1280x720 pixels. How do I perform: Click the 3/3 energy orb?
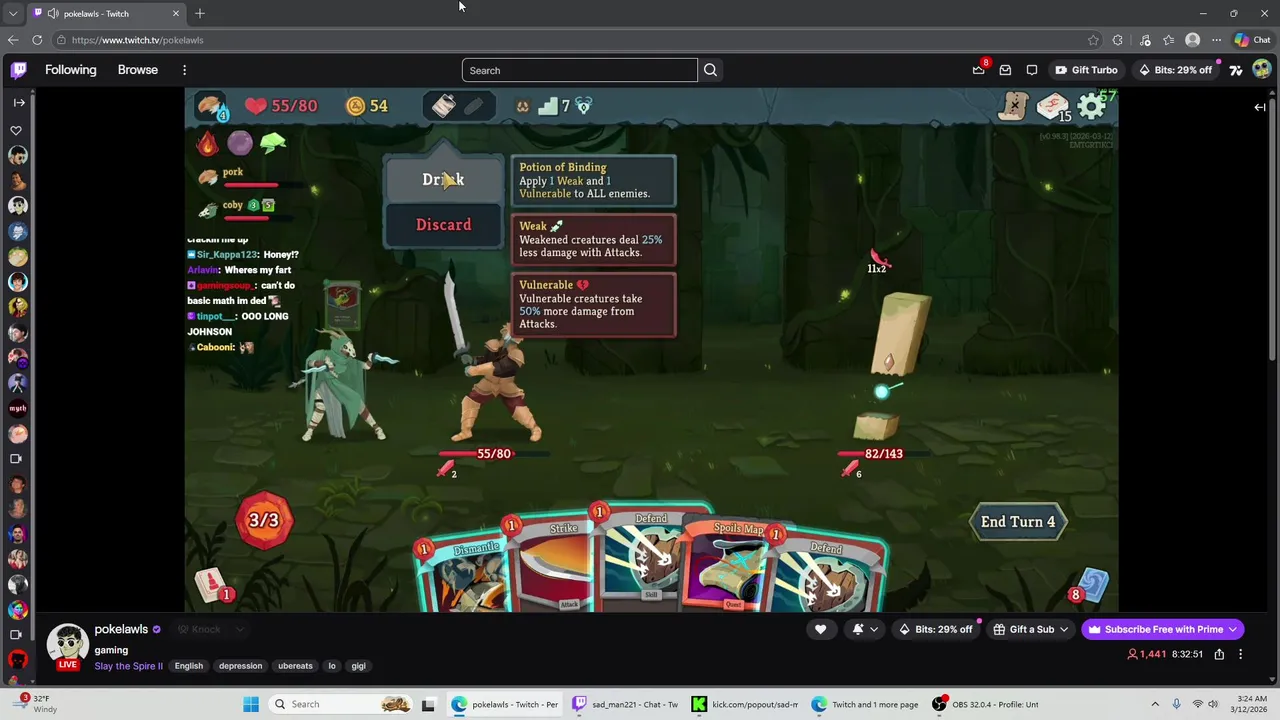point(264,520)
